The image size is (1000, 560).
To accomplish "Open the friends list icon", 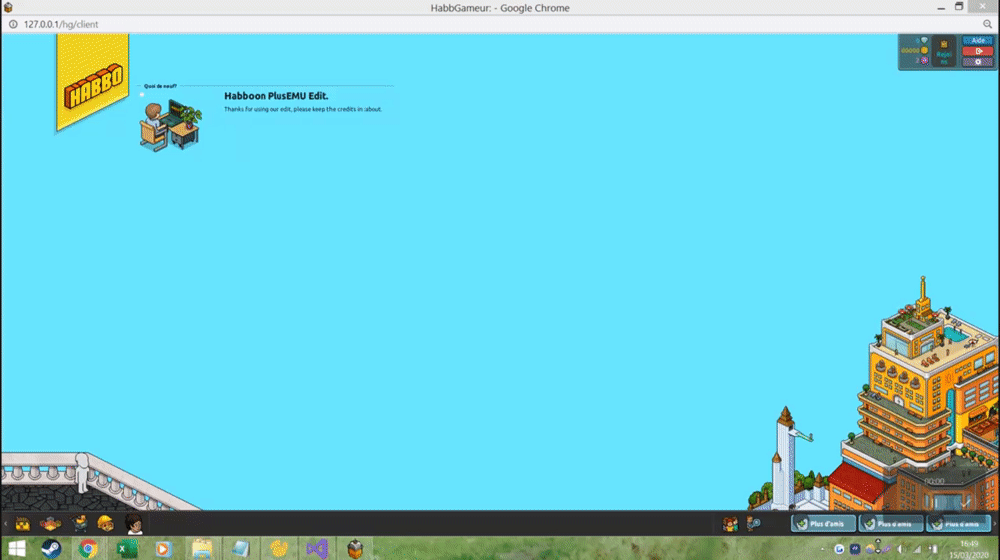I will 730,524.
